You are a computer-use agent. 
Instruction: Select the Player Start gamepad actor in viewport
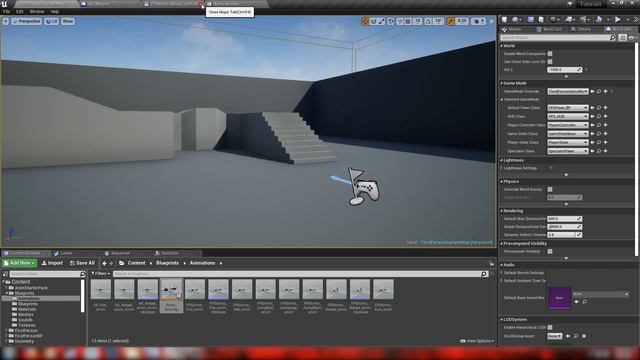point(364,187)
